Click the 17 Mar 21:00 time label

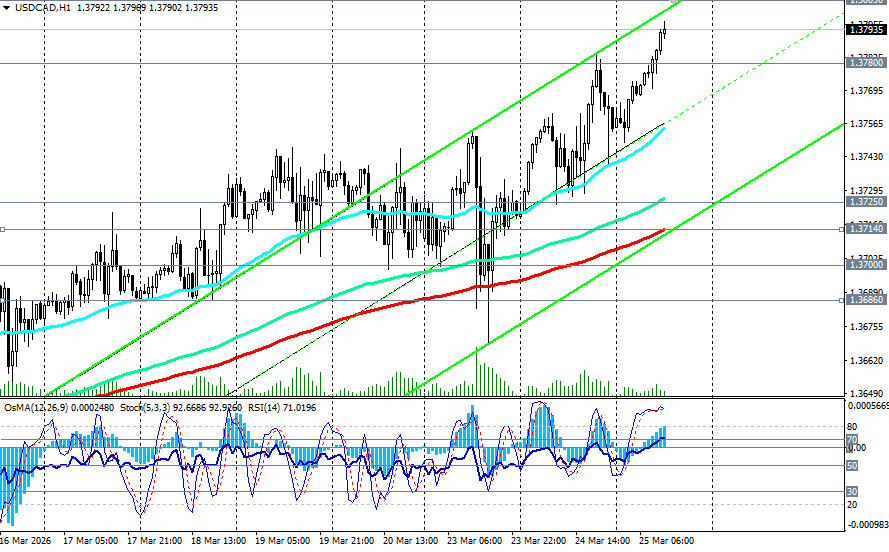(155, 541)
